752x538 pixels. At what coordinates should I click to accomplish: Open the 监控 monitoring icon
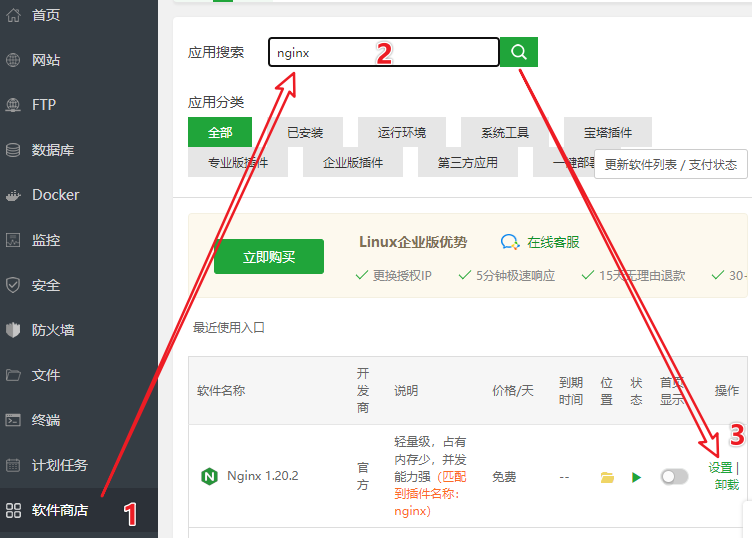(13, 240)
